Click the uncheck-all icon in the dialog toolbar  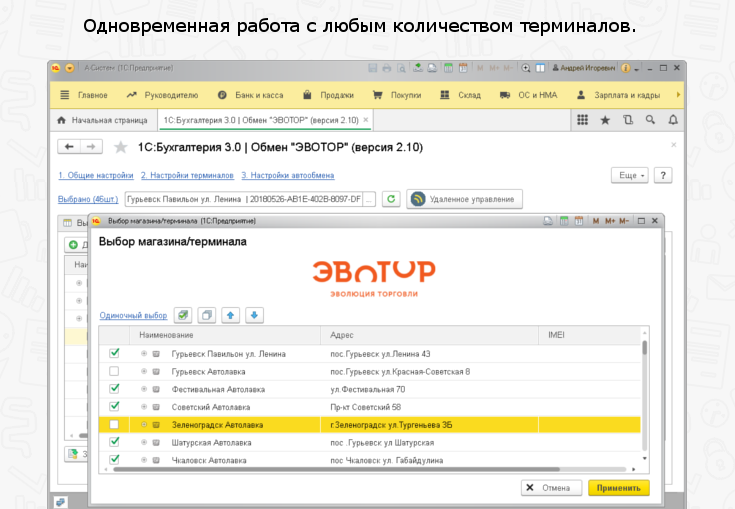point(207,315)
